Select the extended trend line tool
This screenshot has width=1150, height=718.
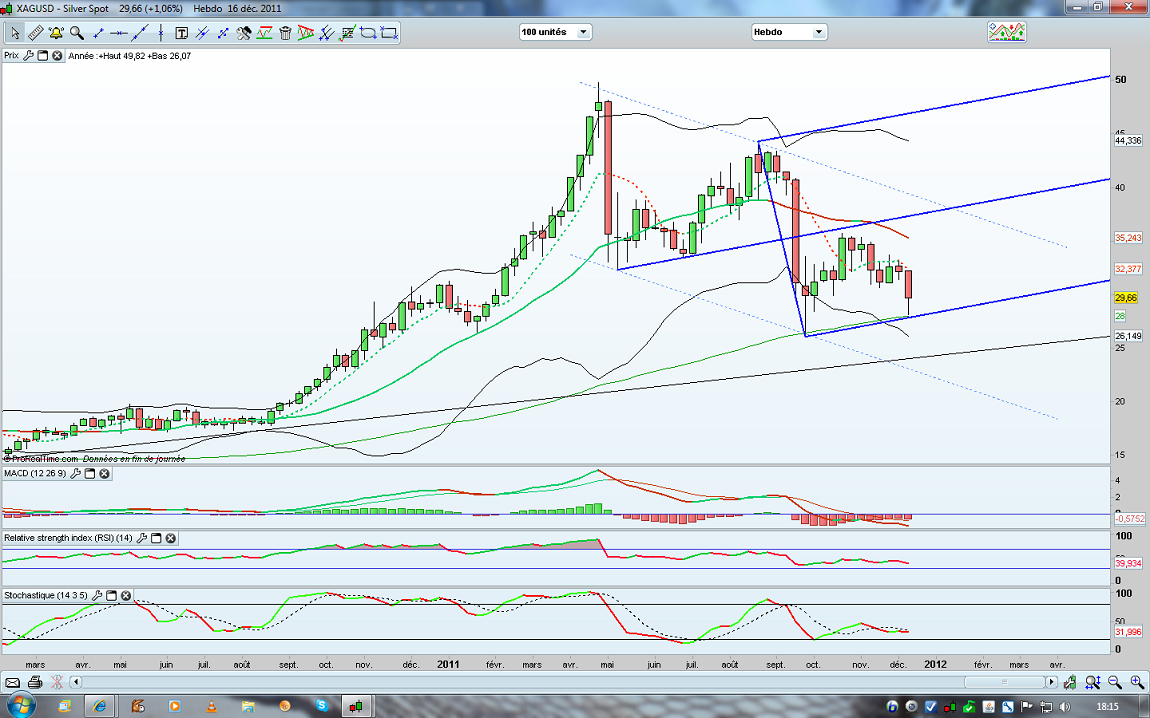139,33
